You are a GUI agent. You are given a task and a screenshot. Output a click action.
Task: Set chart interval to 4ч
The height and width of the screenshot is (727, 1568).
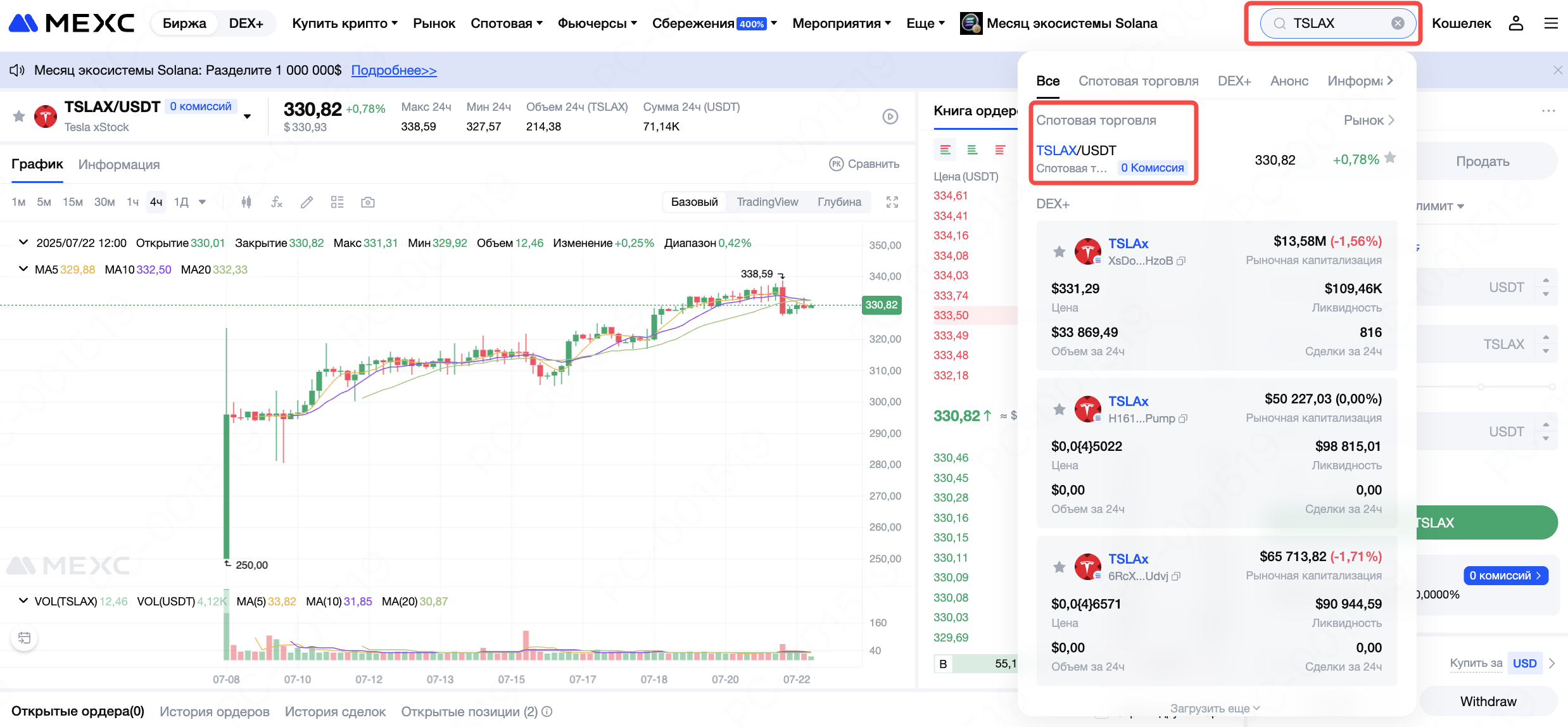click(x=156, y=202)
